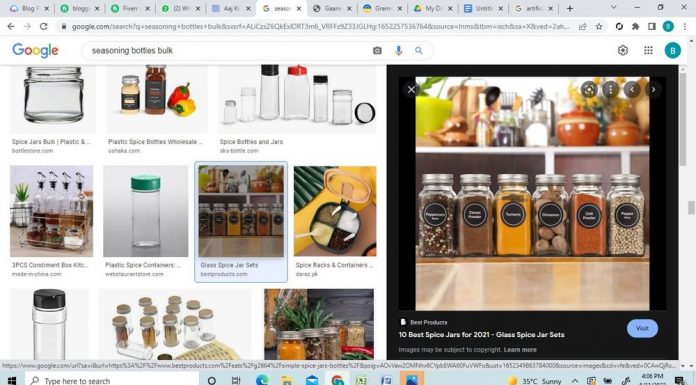Switch to the Fiverr tab
The width and height of the screenshot is (696, 385).
pos(131,8)
